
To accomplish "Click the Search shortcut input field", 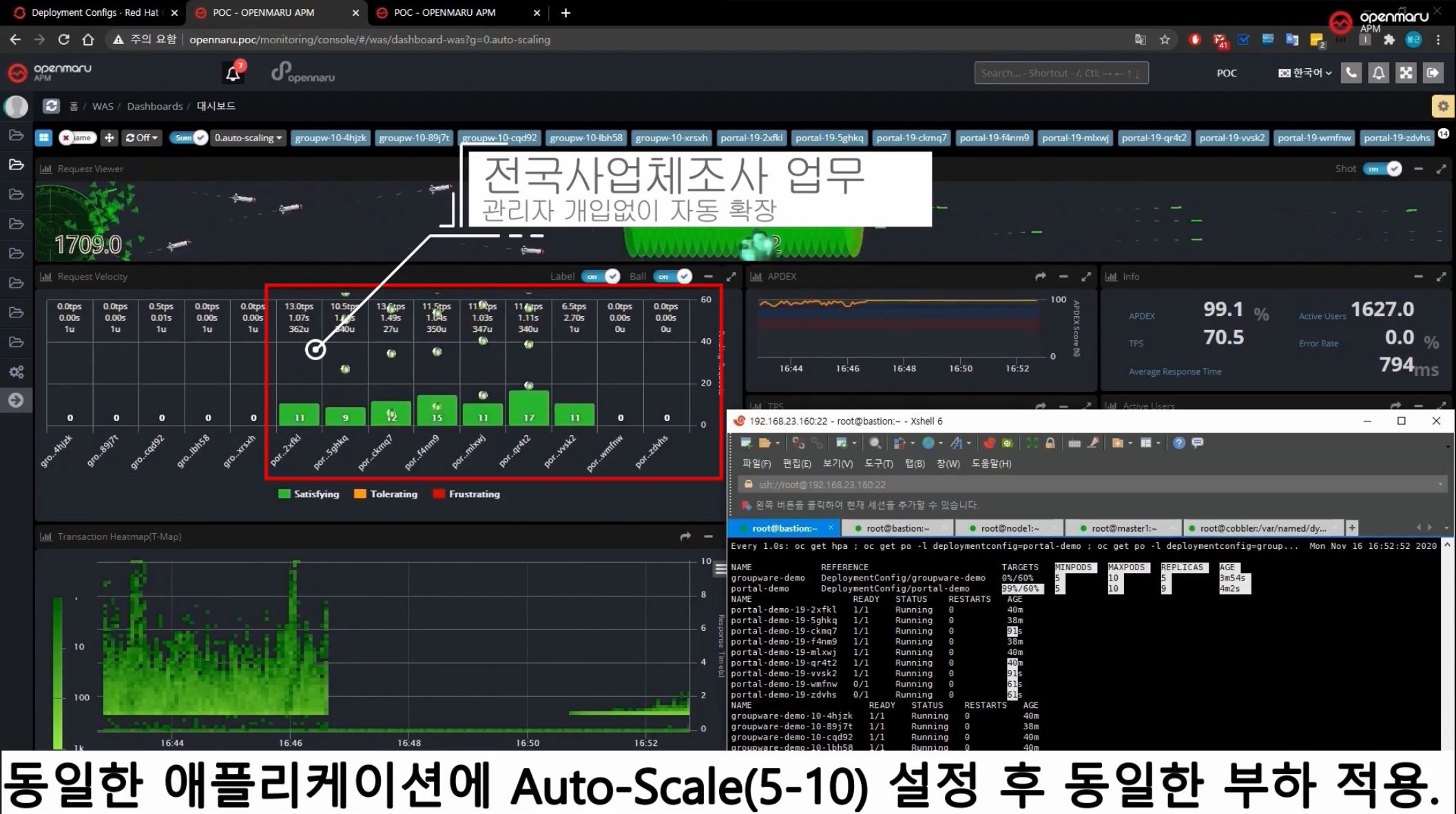I will pos(1061,73).
